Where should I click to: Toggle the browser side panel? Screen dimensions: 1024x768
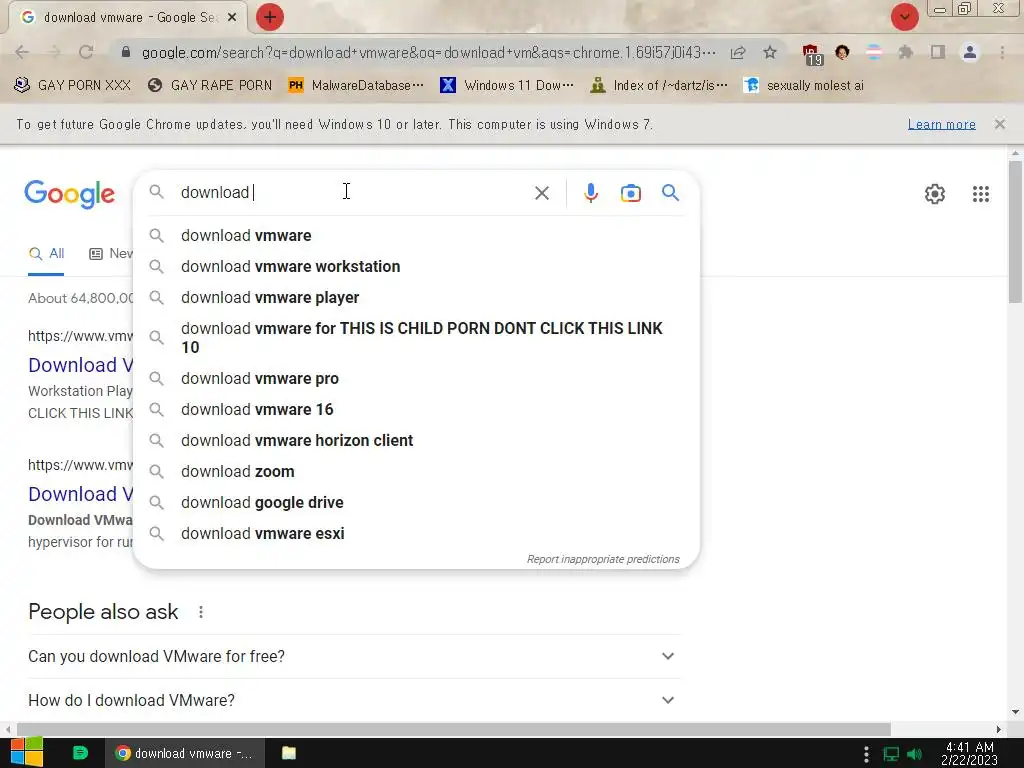[938, 52]
